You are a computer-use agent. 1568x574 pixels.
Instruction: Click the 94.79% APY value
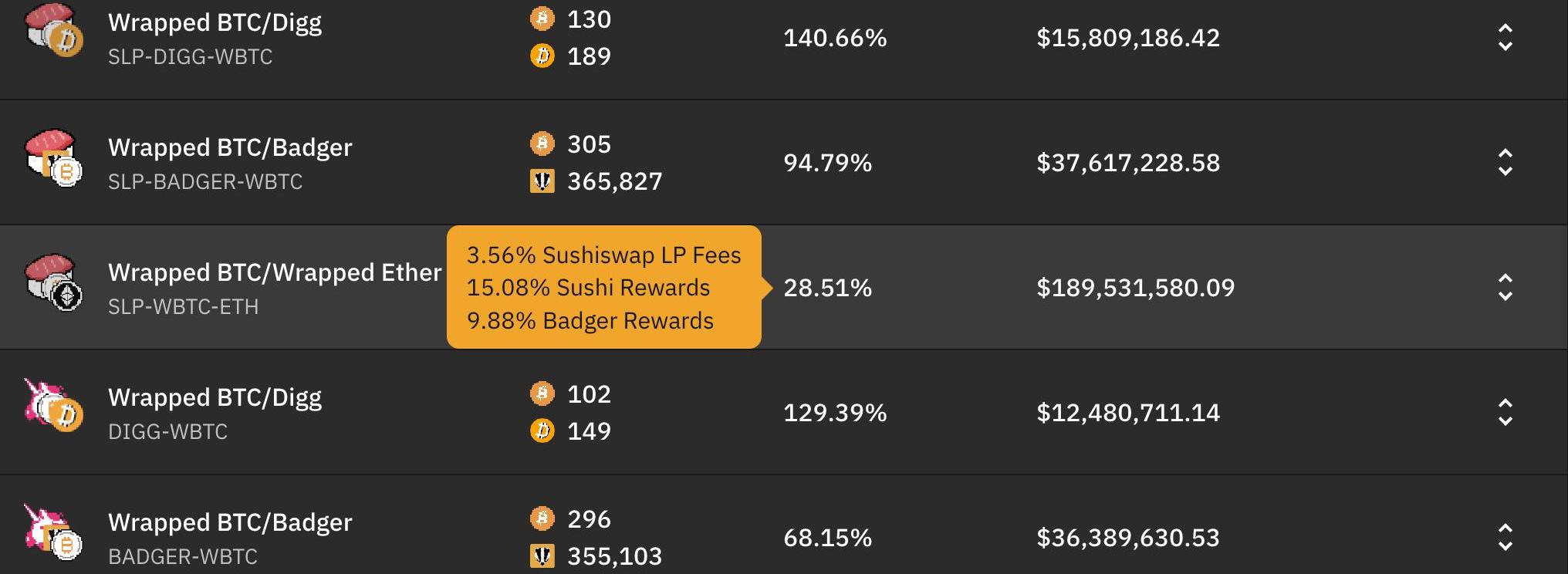pyautogui.click(x=827, y=163)
